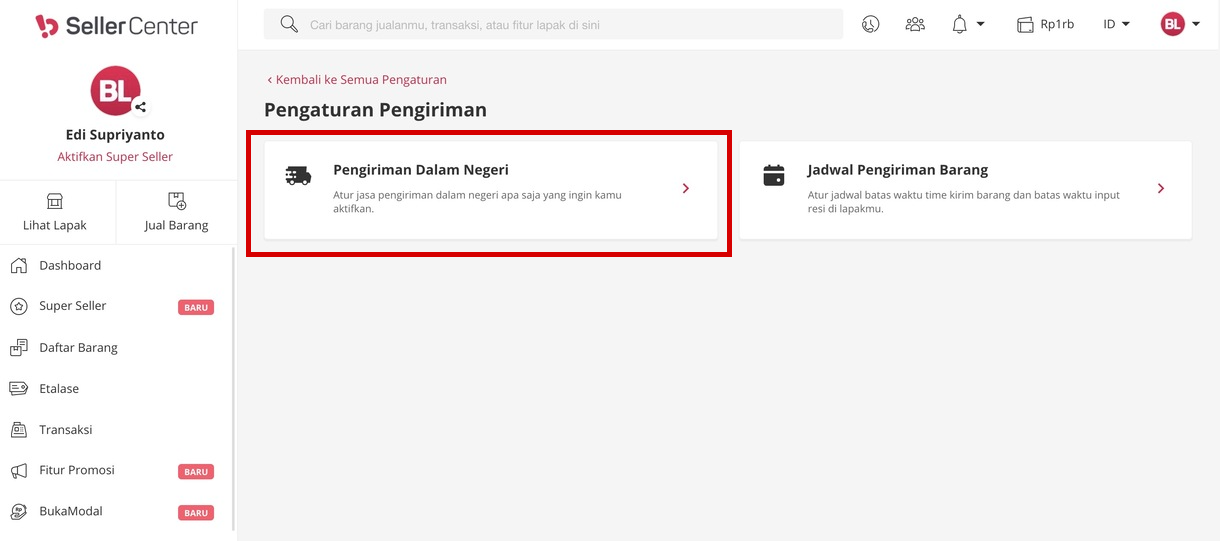Go to Transaksi in the sidebar
Viewport: 1220px width, 541px height.
pos(66,430)
